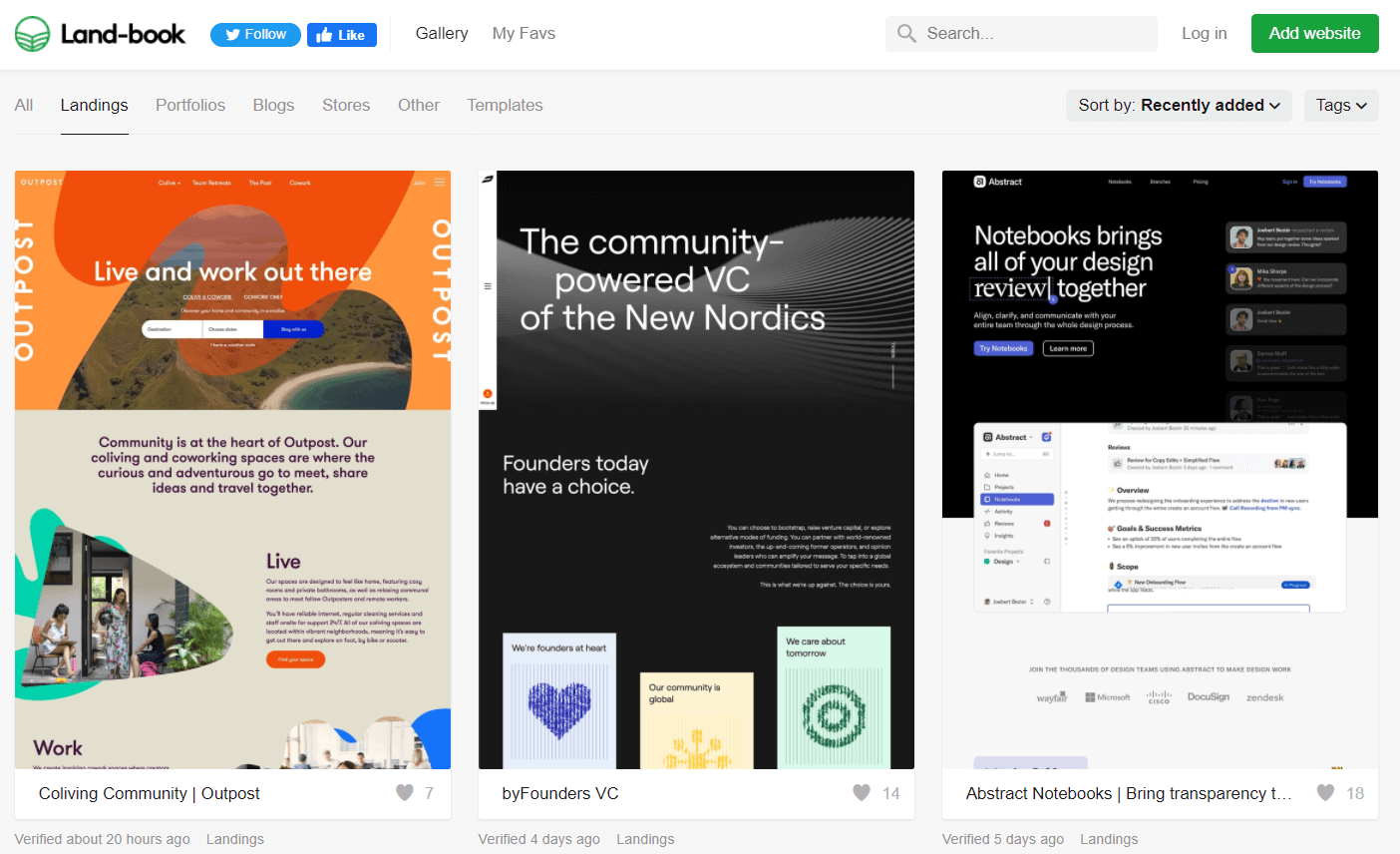Click the Land-book leaf logo icon

point(33,34)
